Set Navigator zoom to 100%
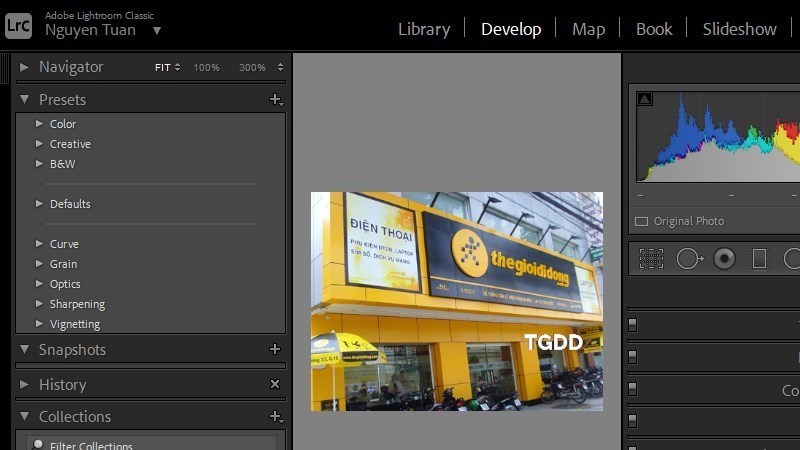 coord(206,67)
